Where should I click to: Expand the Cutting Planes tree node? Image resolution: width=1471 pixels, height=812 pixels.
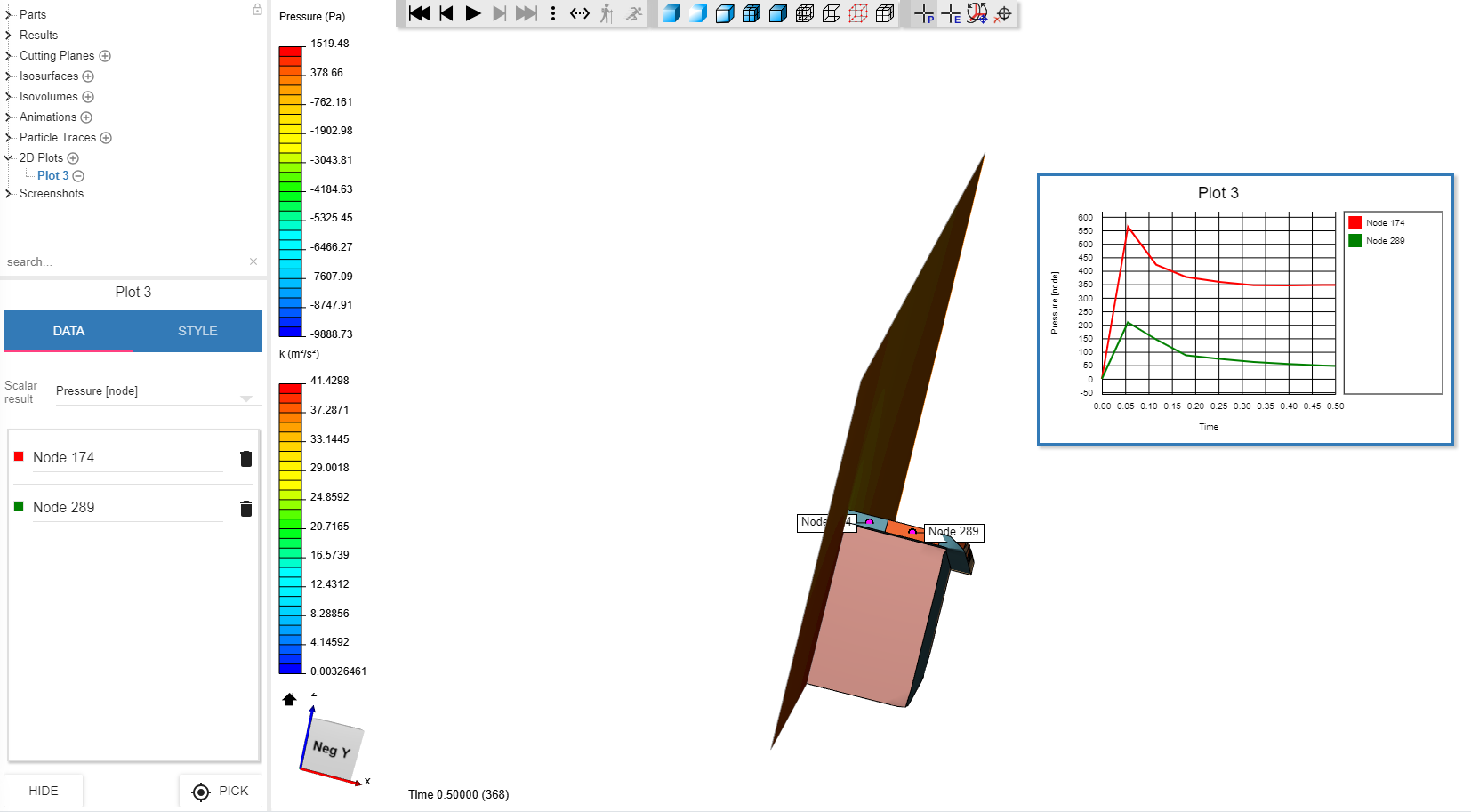click(x=9, y=55)
